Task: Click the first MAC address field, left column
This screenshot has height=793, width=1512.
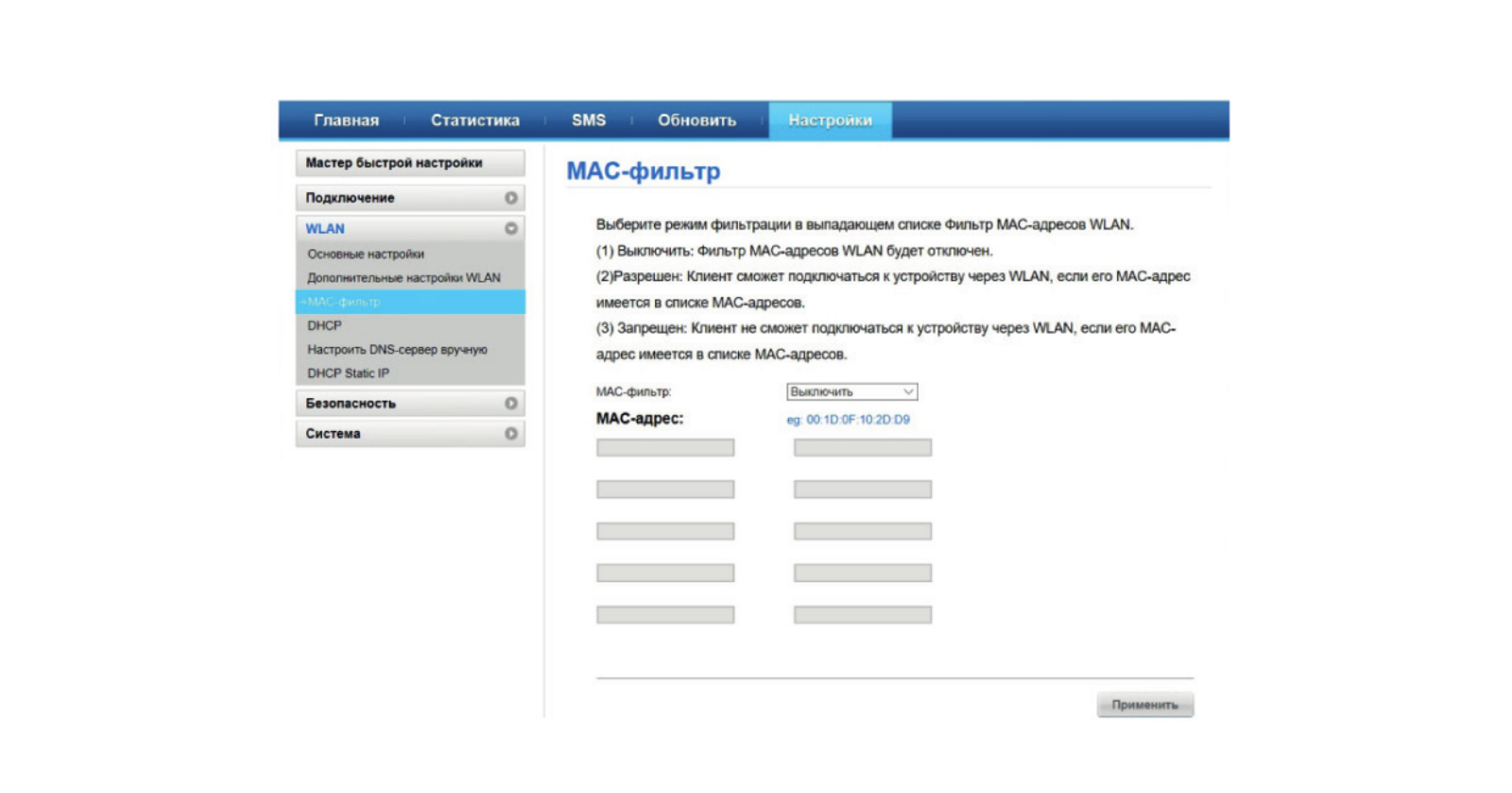Action: pos(665,448)
